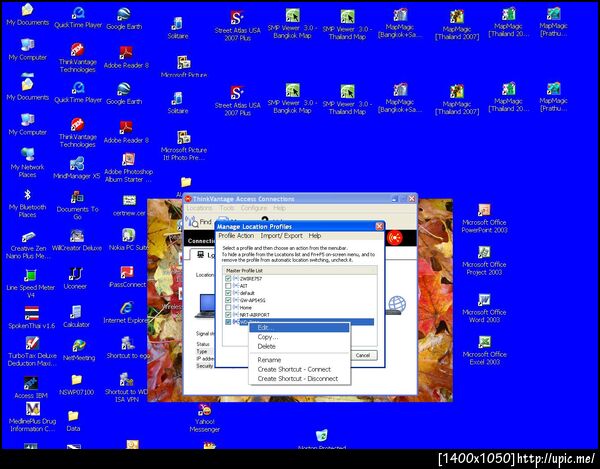Viewport: 600px width, 469px height.
Task: Open My Bluetooth Places icon
Action: [x=27, y=195]
